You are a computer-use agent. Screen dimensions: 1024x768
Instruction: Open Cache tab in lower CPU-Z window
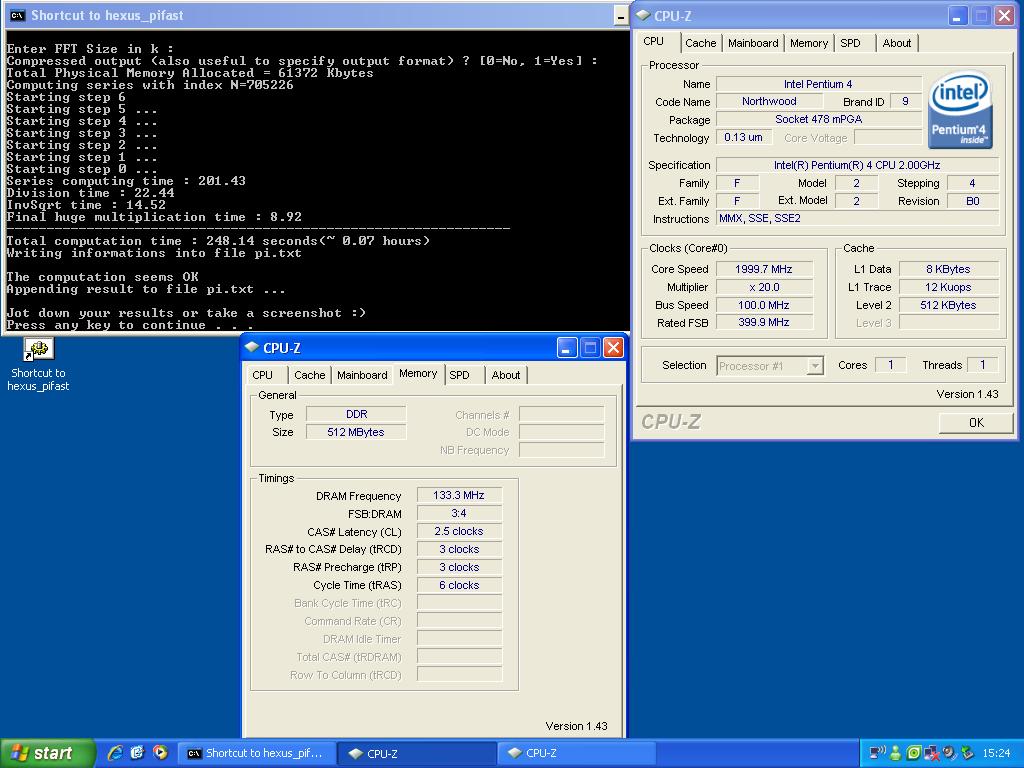coord(310,375)
